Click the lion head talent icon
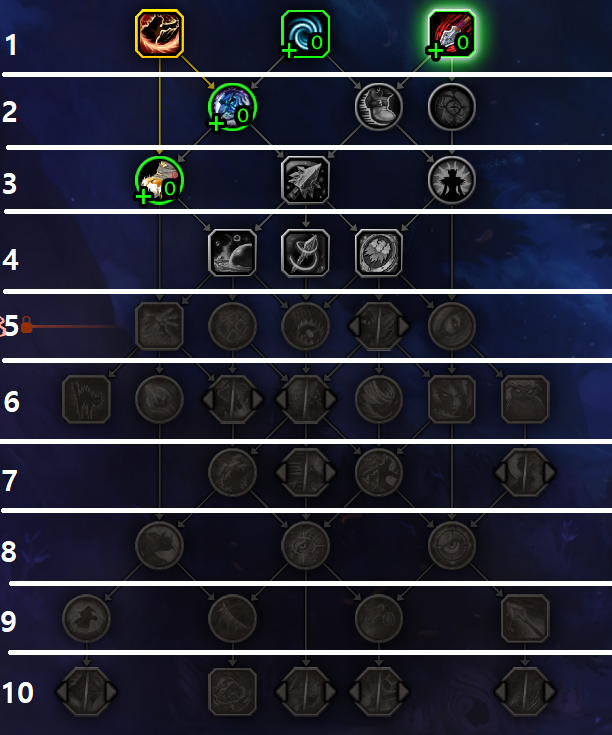 [x=379, y=253]
